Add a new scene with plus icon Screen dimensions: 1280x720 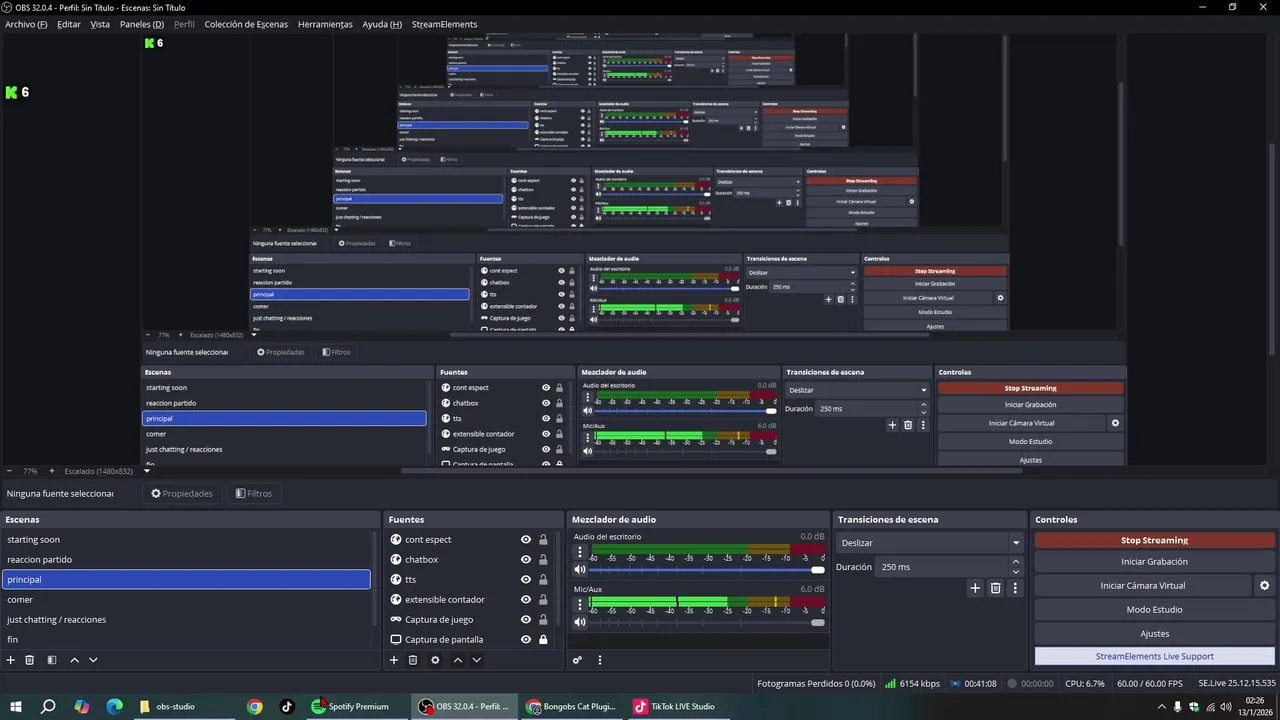point(11,660)
